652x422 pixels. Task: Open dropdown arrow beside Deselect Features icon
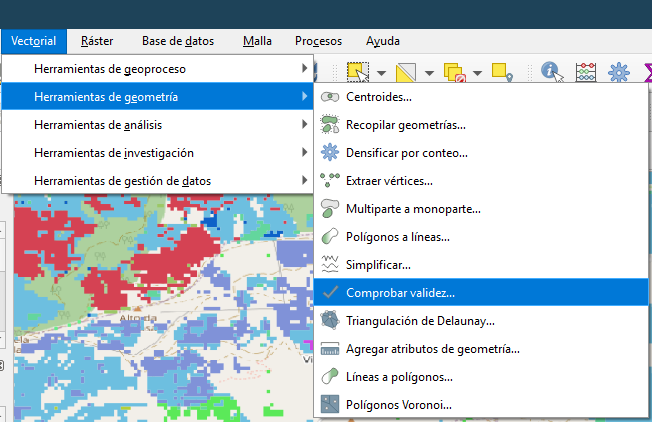click(x=477, y=72)
